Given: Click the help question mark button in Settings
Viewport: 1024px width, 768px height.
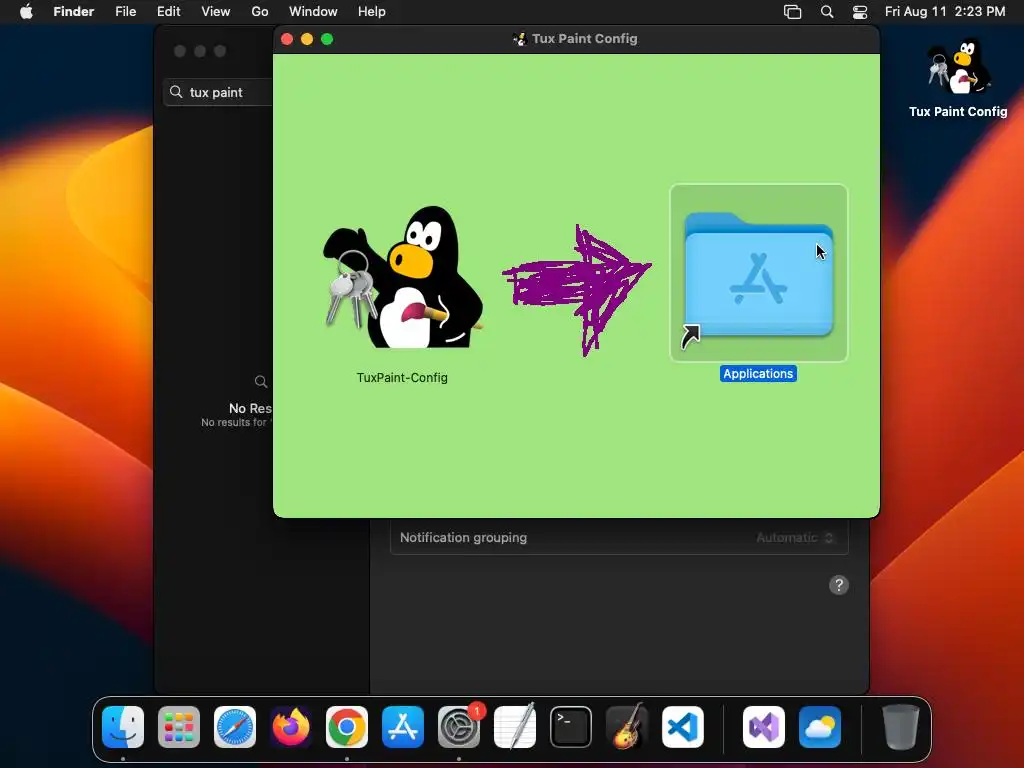Looking at the screenshot, I should click(x=839, y=585).
